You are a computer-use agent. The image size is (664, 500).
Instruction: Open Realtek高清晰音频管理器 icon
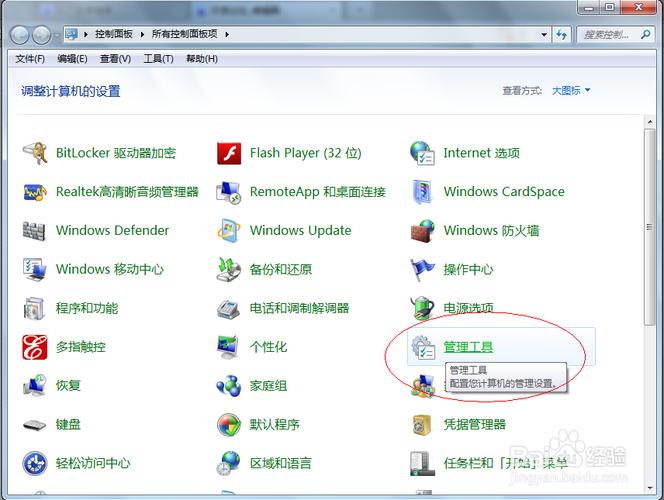click(35, 192)
